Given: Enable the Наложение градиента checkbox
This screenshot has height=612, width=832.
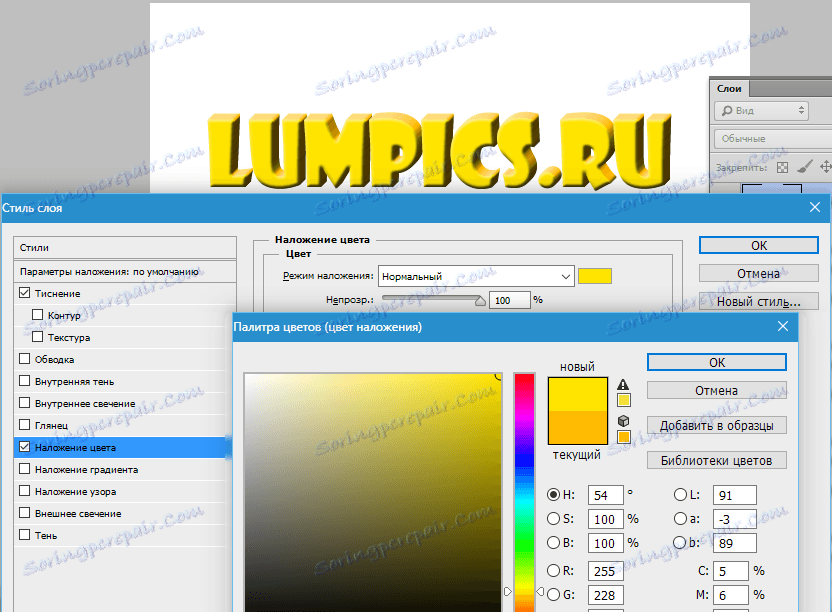Looking at the screenshot, I should point(24,469).
